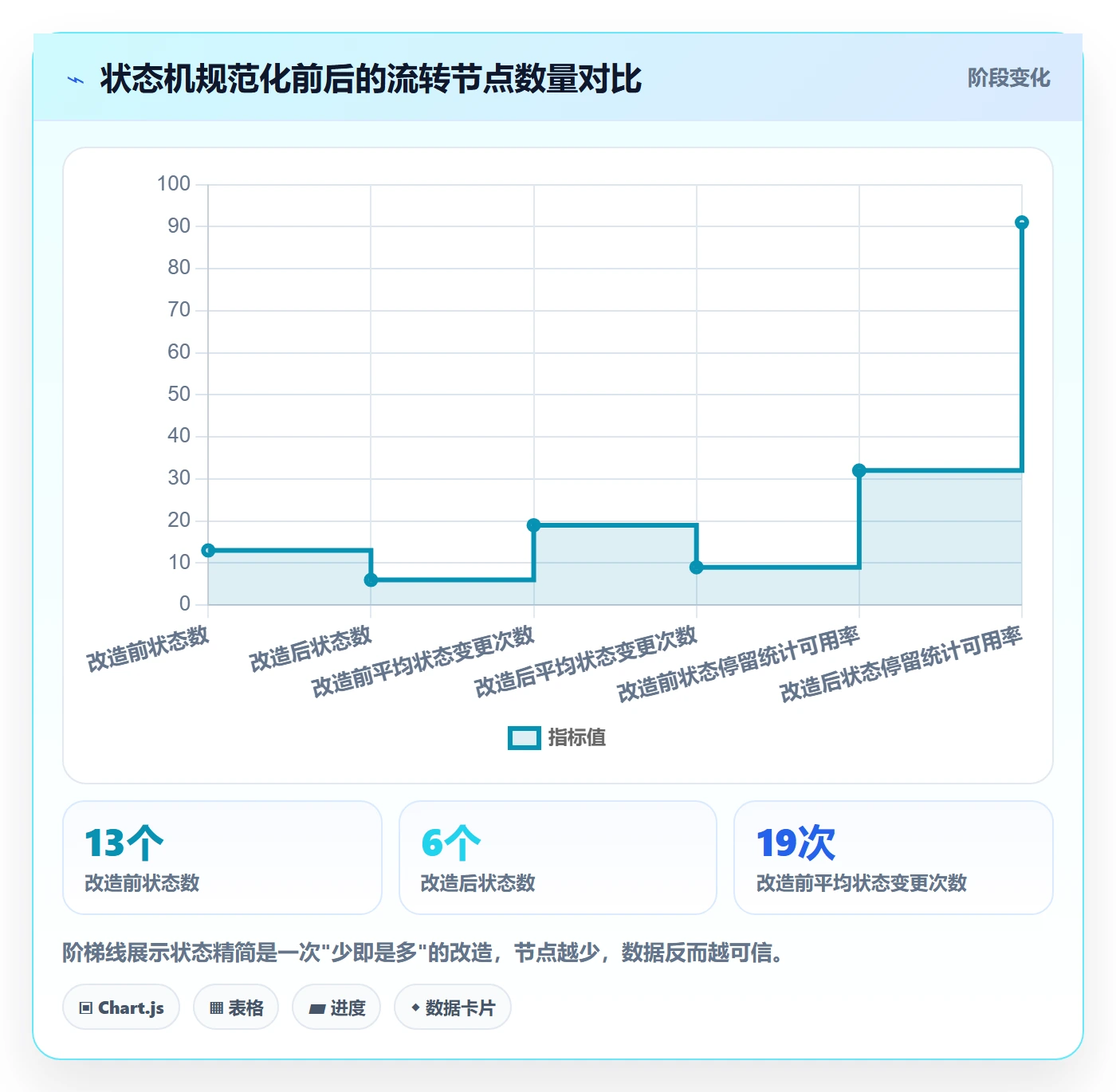The image size is (1116, 1092).
Task: Click the data point for 改造后平均状态变更次数 at 9
Action: pos(697,568)
